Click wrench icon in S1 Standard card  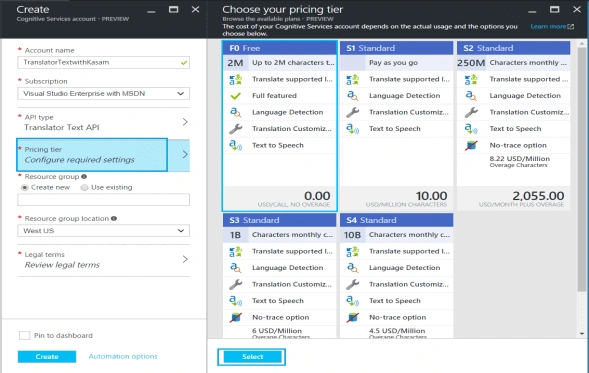tap(352, 112)
